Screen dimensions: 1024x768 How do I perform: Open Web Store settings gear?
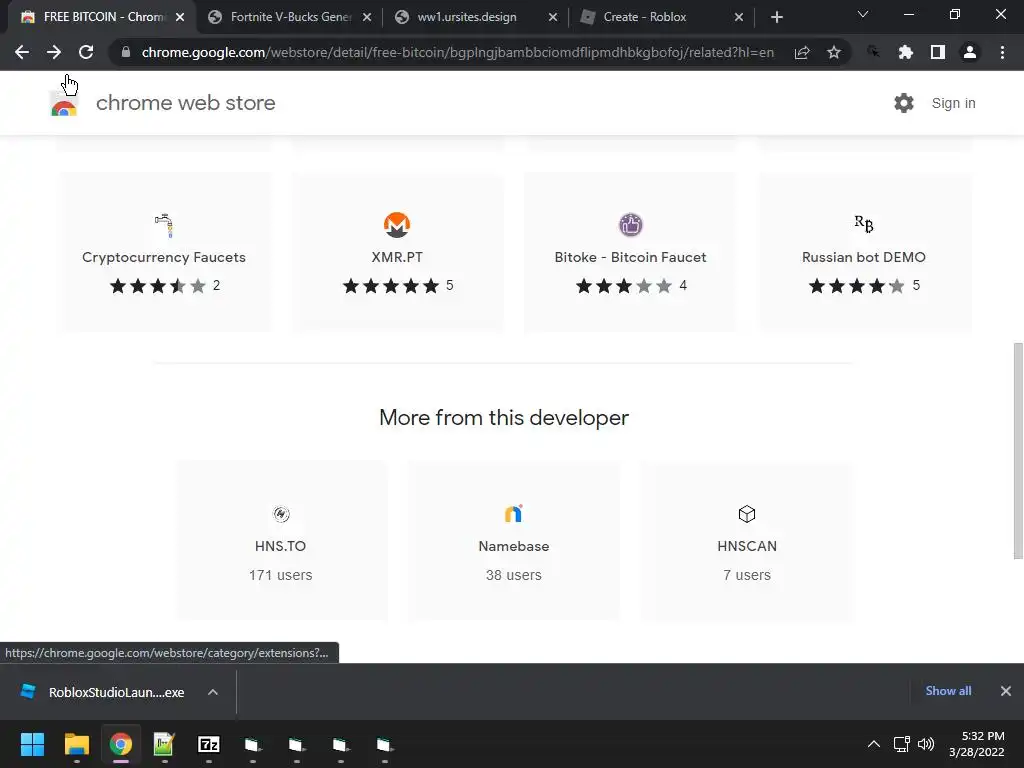pyautogui.click(x=904, y=103)
